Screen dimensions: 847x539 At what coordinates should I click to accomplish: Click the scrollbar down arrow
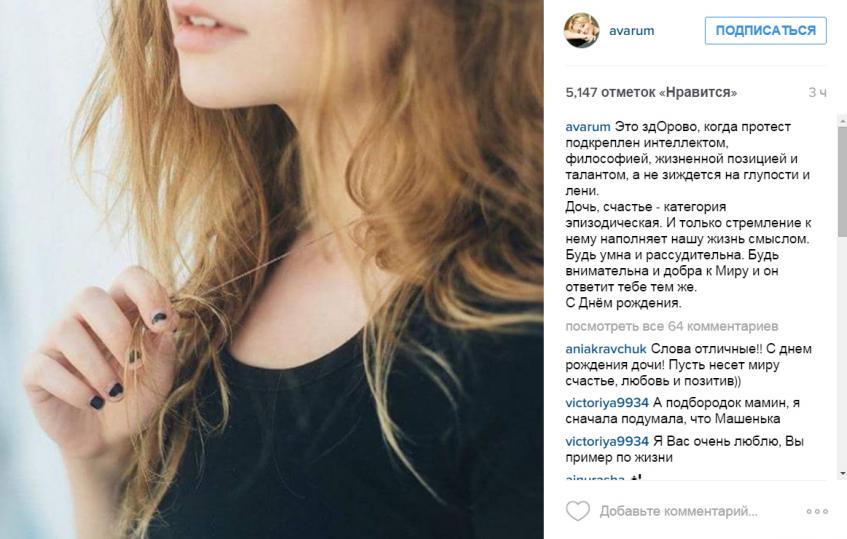click(842, 474)
